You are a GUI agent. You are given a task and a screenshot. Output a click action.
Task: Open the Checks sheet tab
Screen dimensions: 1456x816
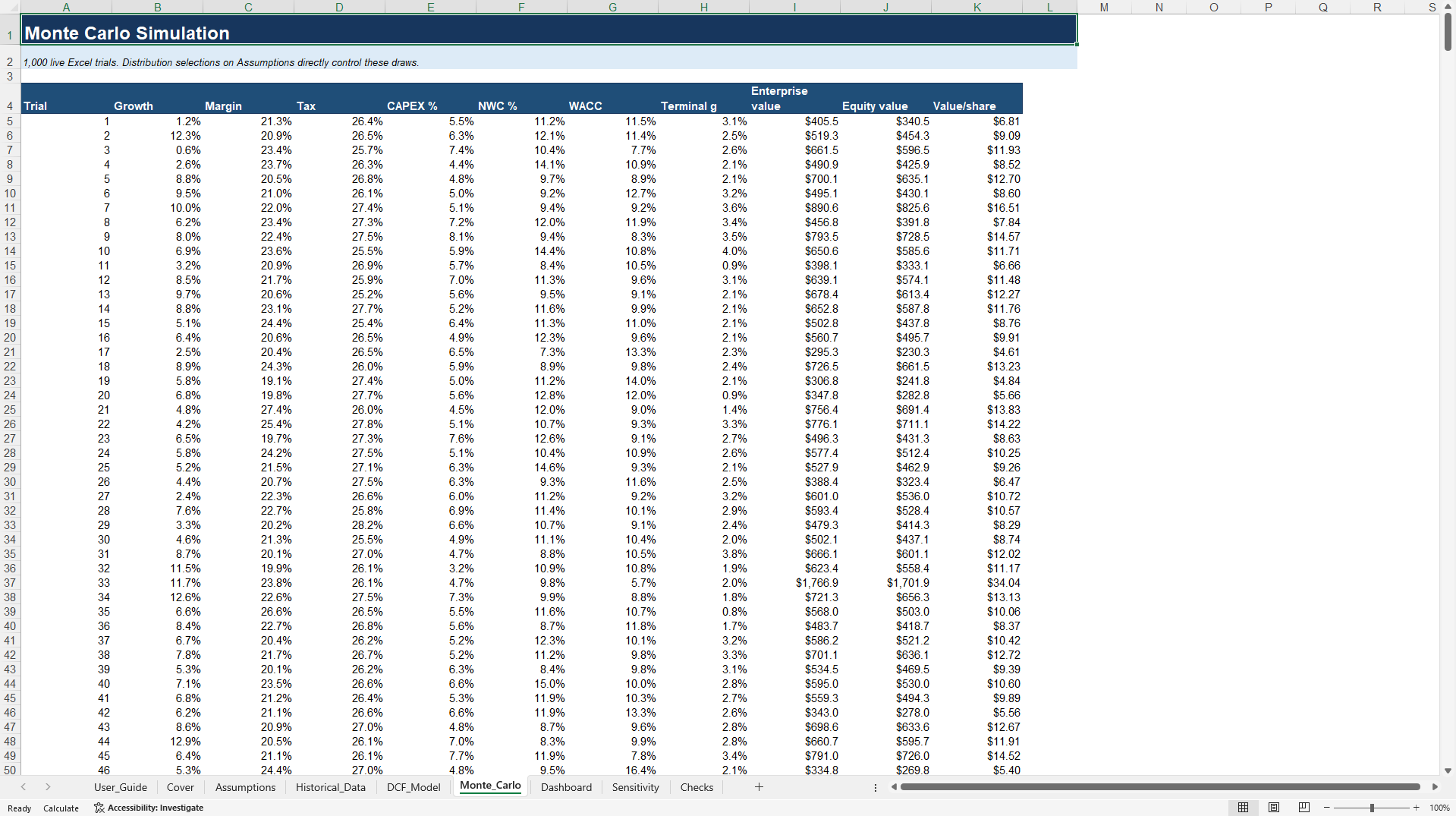pos(697,787)
